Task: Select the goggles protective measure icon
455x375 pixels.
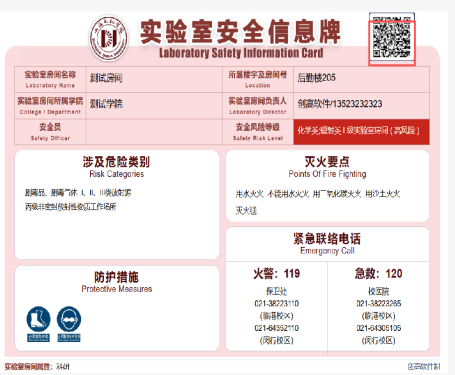Action: click(x=69, y=319)
